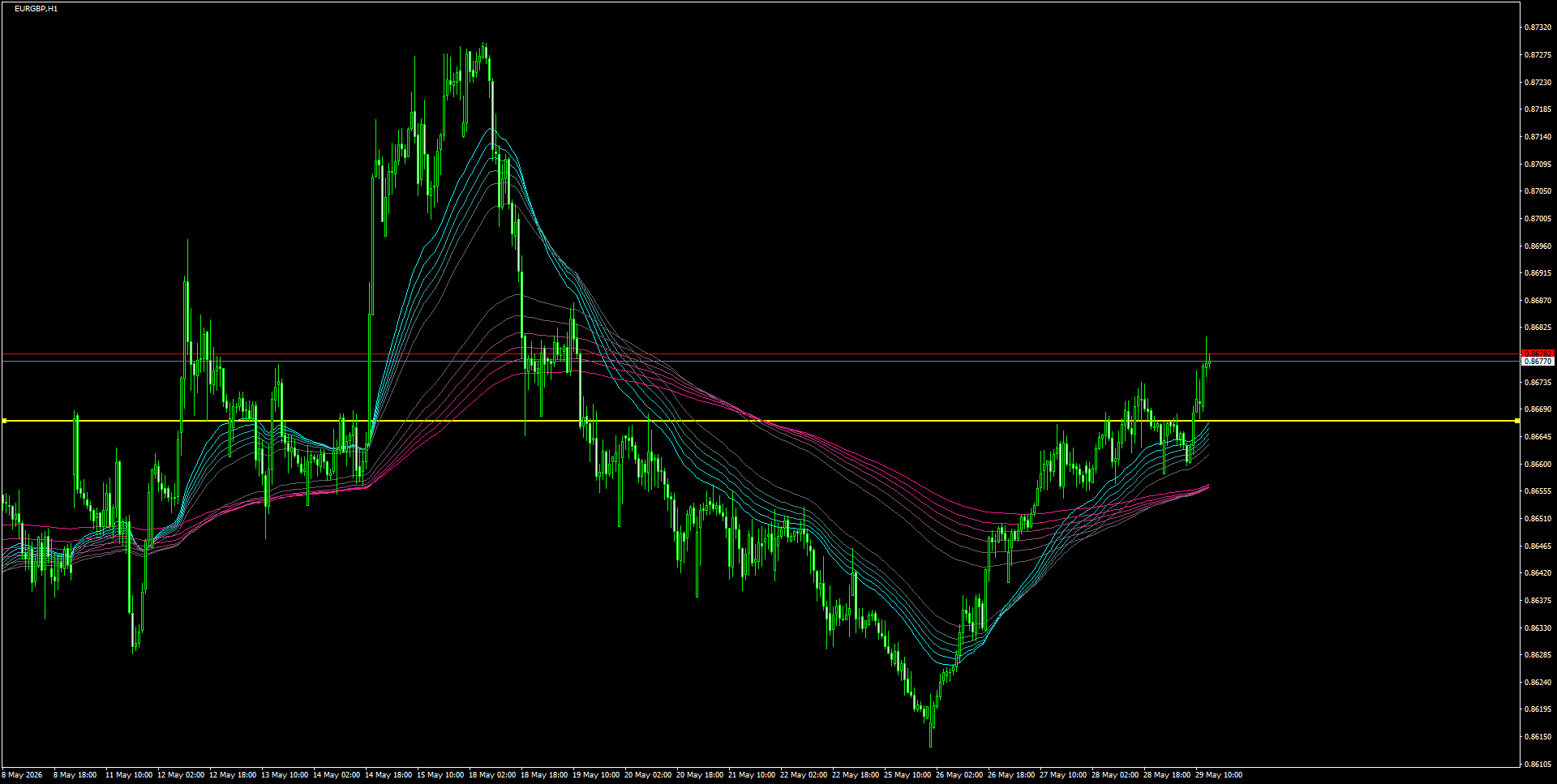Click the 18 May 02:00 time label
1557x784 pixels.
point(492,775)
